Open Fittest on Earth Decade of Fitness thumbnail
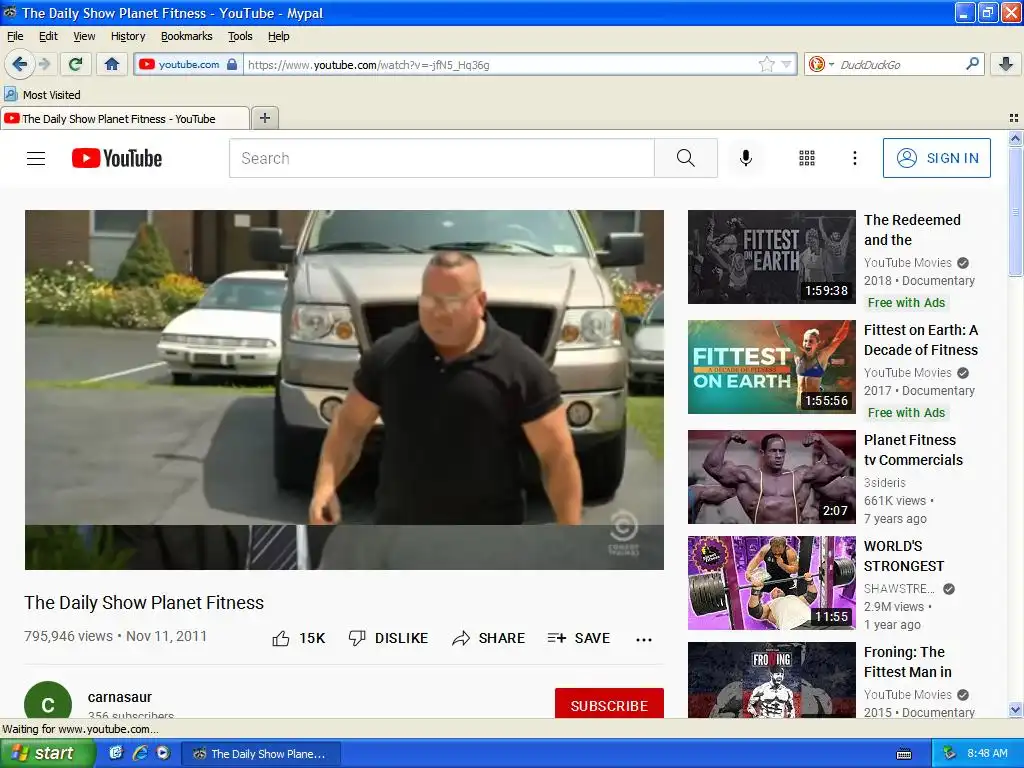Image resolution: width=1024 pixels, height=768 pixels. (x=772, y=367)
